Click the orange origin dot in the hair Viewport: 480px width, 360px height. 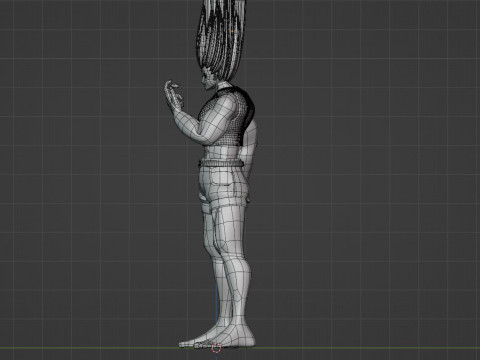tap(232, 32)
